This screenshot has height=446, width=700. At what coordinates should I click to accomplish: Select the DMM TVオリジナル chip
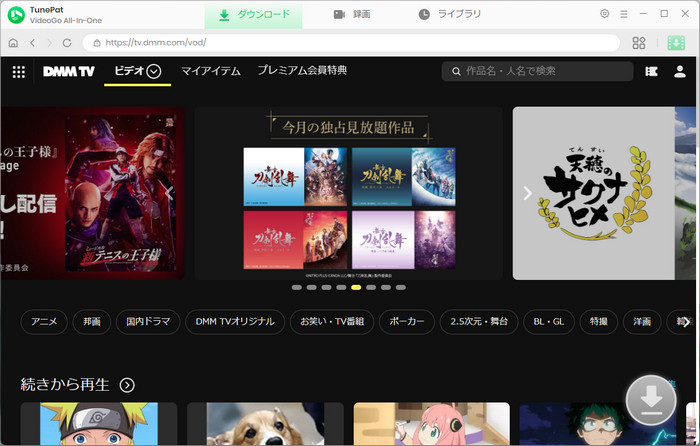235,321
